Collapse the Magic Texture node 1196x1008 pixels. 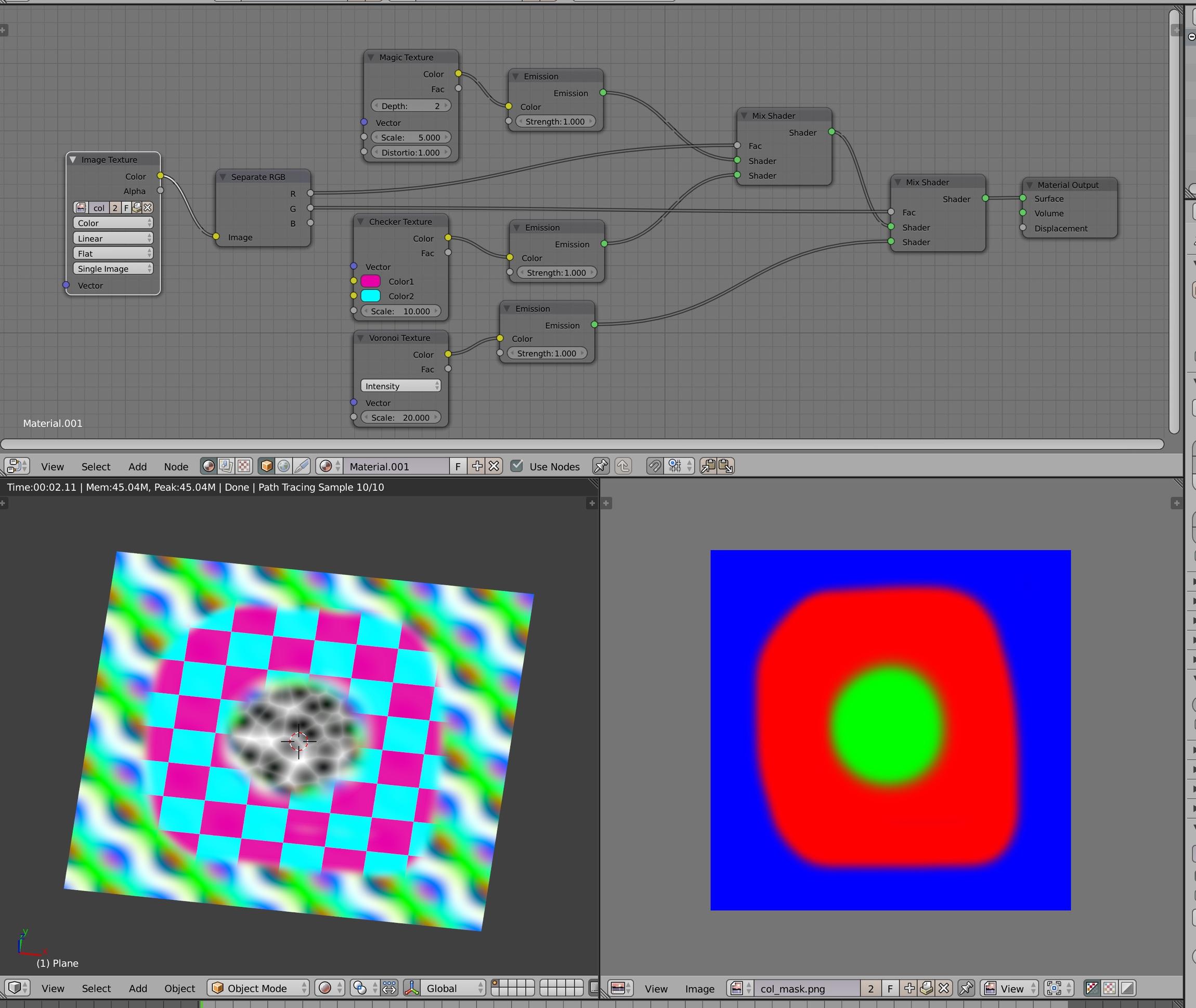[371, 57]
